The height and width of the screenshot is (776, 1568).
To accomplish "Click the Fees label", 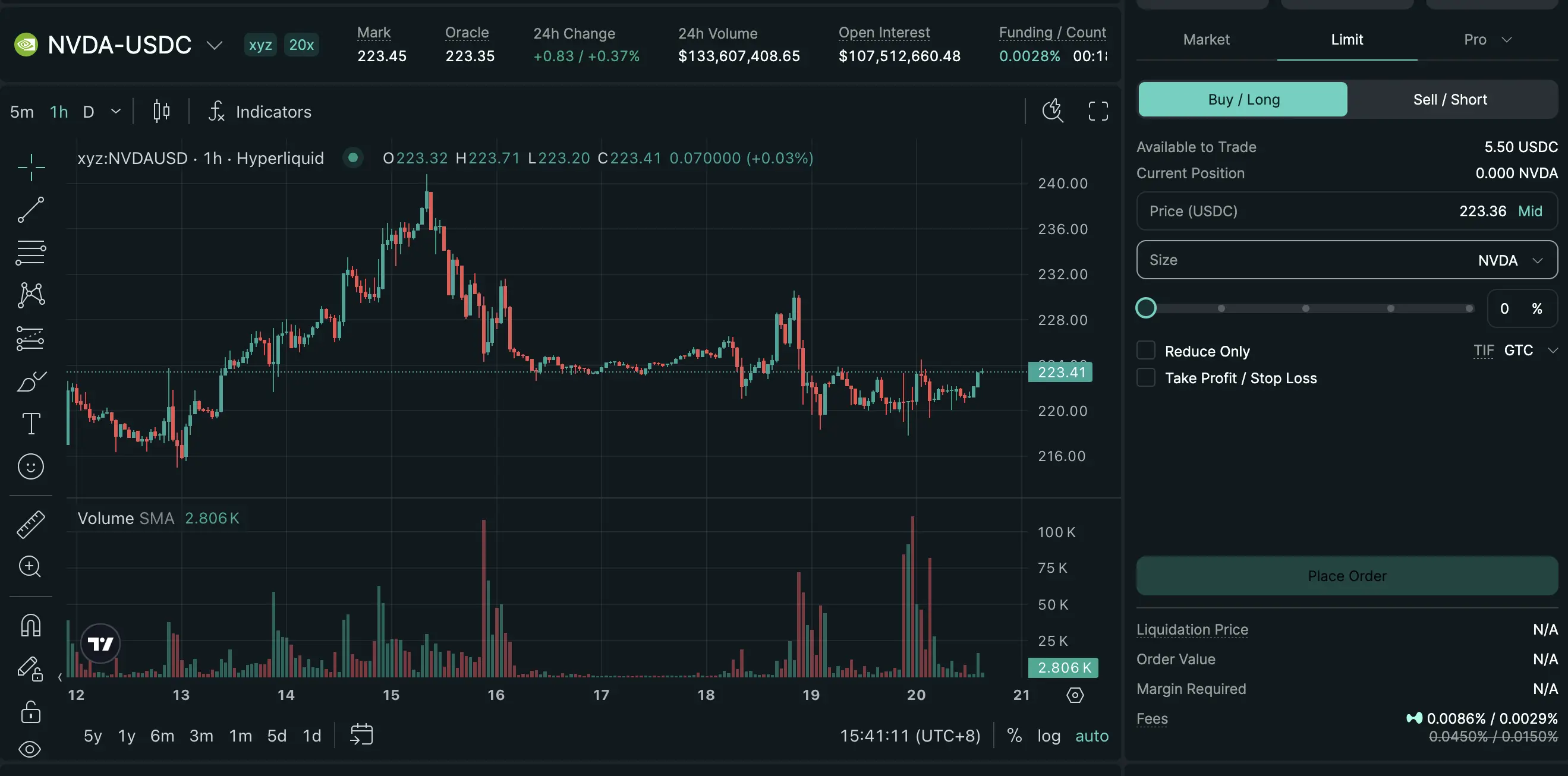I will pyautogui.click(x=1152, y=719).
